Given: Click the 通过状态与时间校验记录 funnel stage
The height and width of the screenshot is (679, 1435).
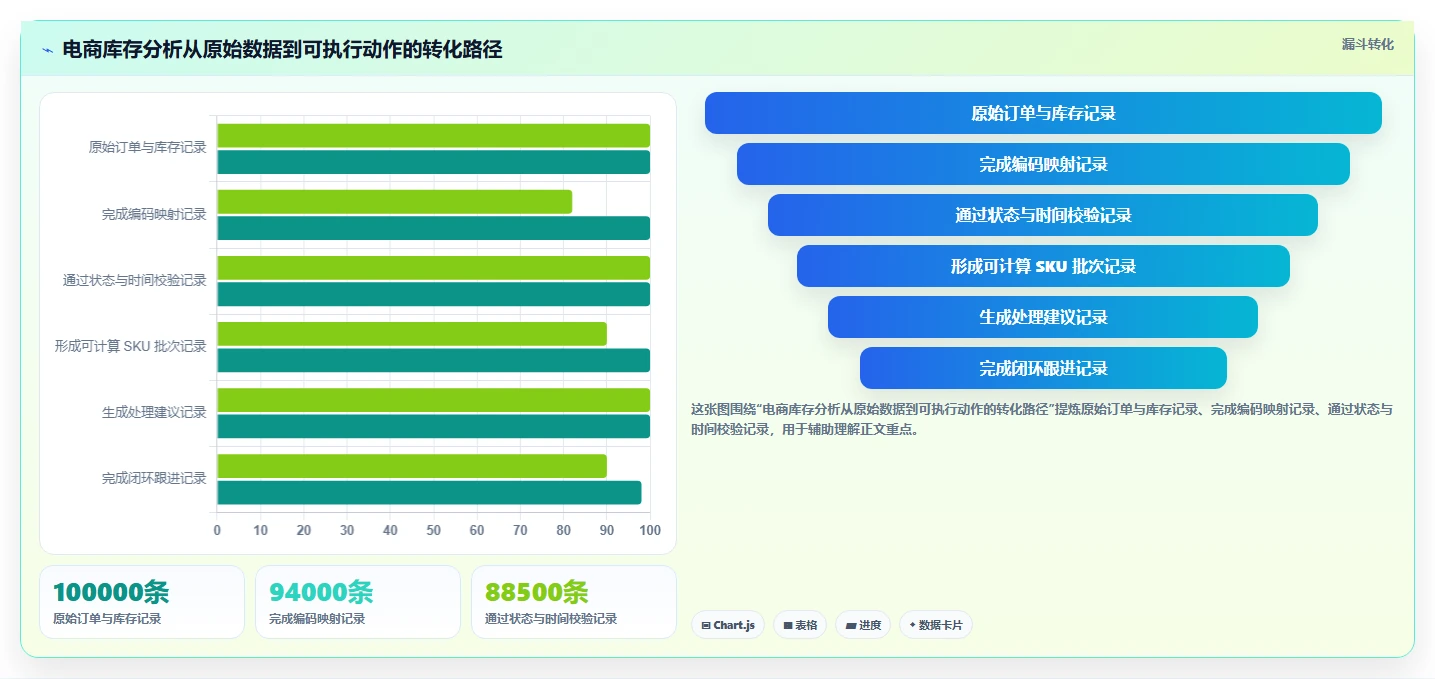Looking at the screenshot, I should click(x=1043, y=215).
